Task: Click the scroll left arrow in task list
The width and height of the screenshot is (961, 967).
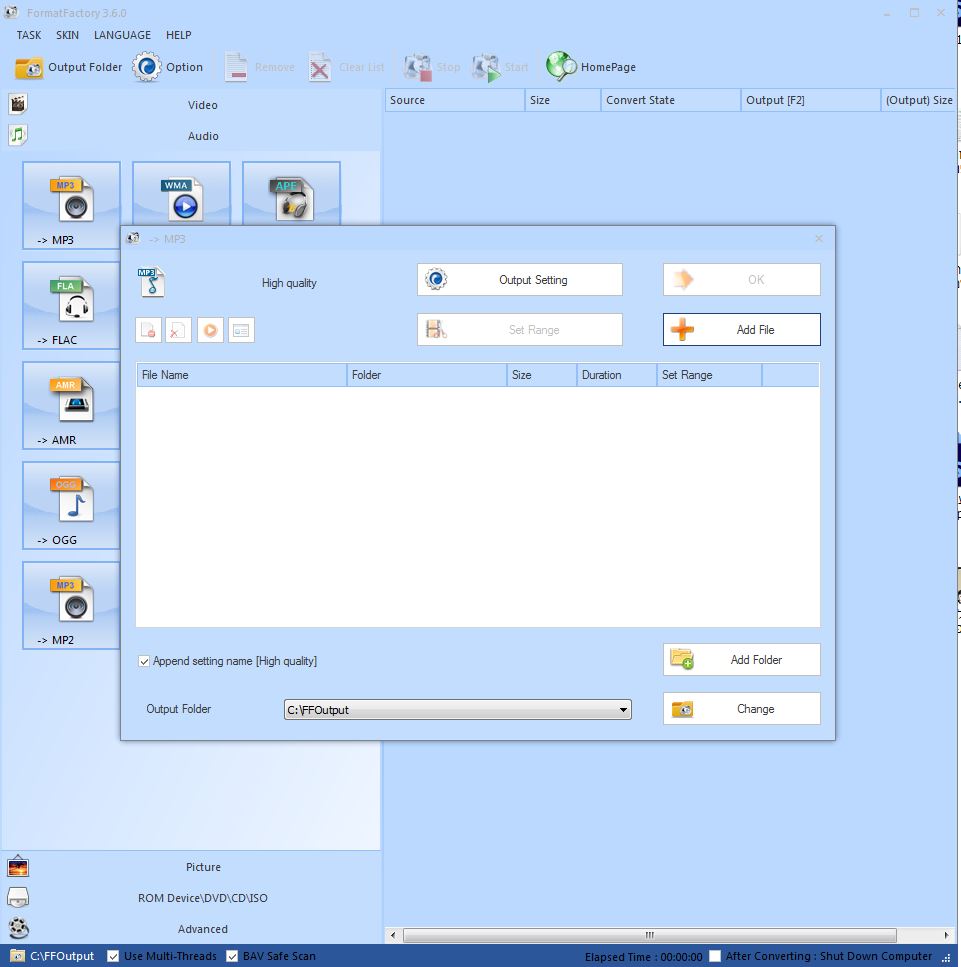Action: pyautogui.click(x=393, y=935)
